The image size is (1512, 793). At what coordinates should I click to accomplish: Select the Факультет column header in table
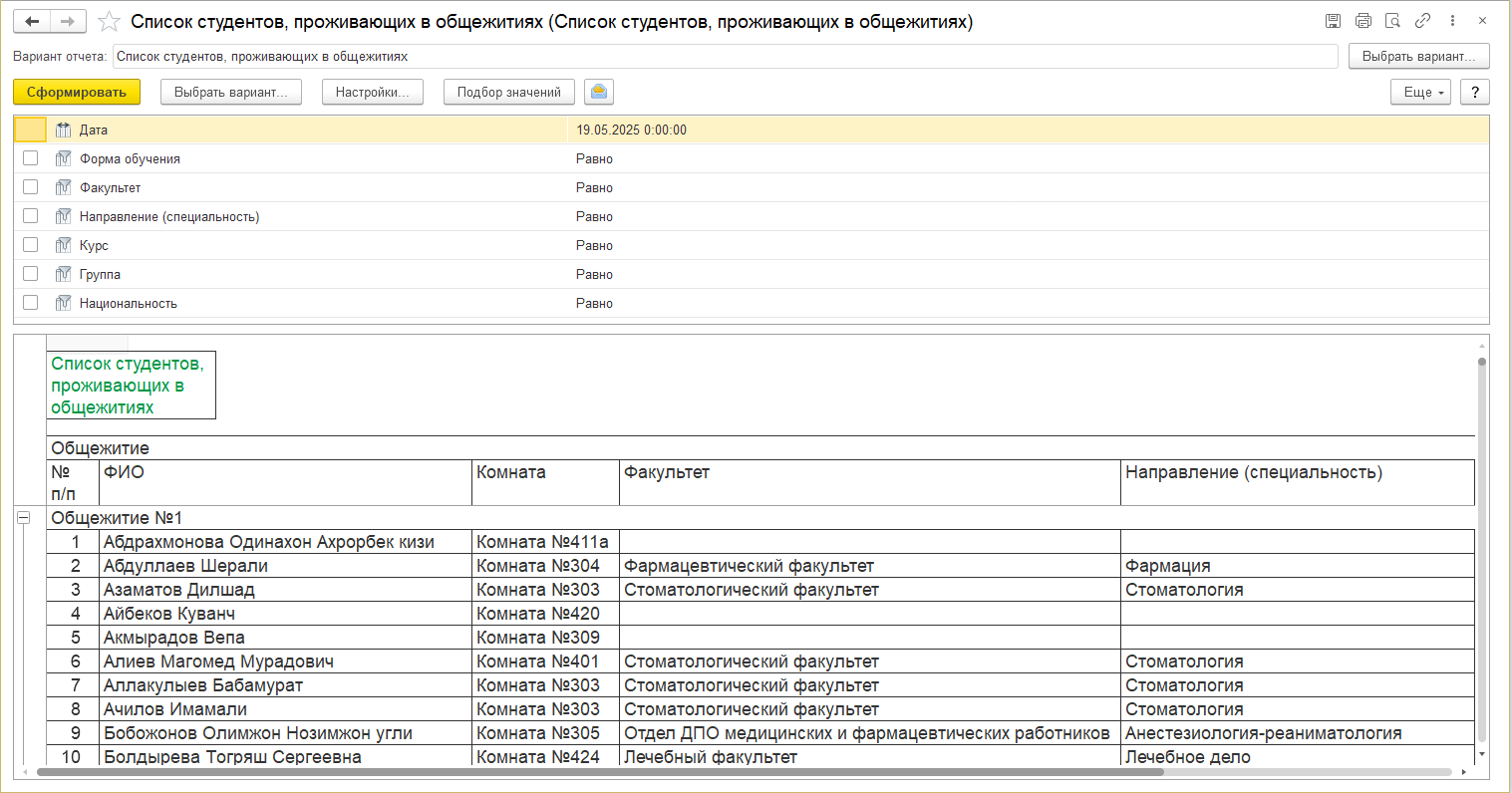(870, 482)
